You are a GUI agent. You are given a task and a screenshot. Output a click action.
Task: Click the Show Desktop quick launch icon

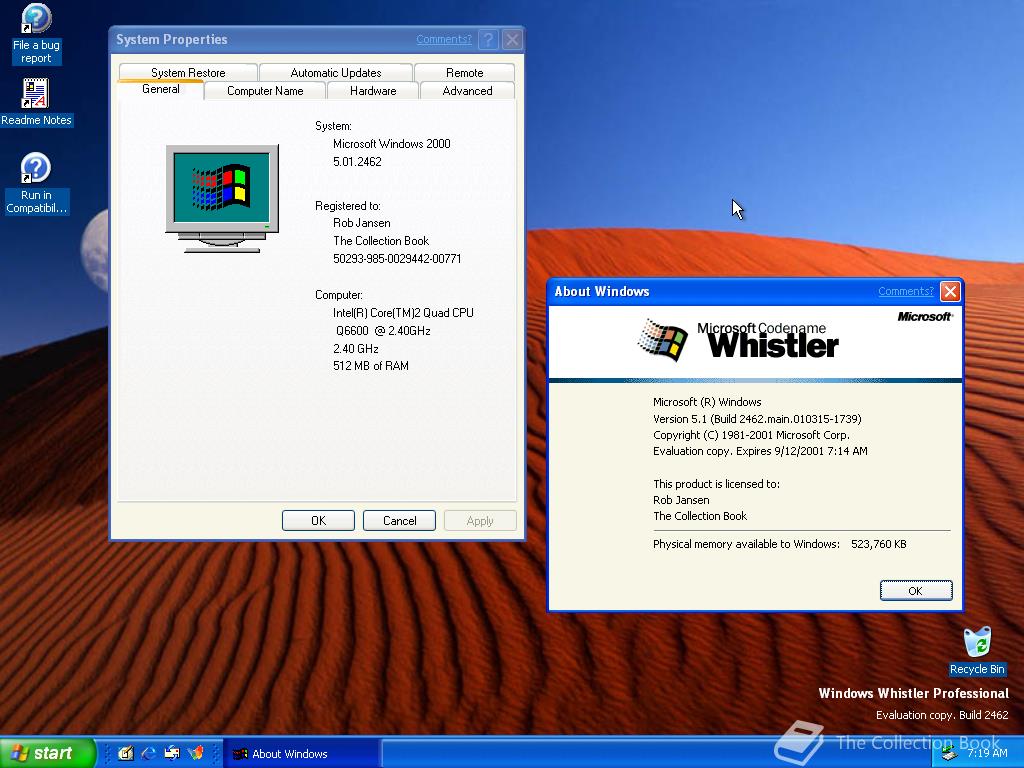tap(125, 753)
